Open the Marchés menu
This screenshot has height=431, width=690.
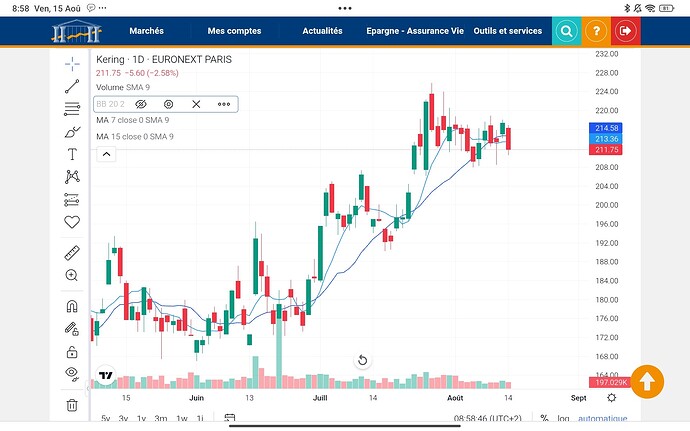tap(146, 31)
